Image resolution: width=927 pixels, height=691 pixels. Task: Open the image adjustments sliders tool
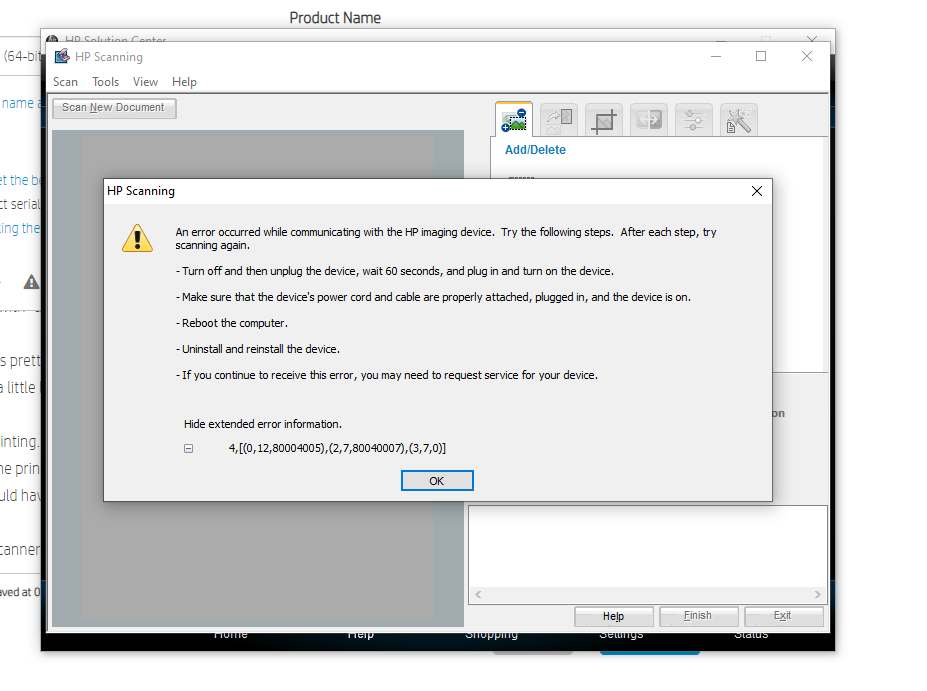point(693,119)
